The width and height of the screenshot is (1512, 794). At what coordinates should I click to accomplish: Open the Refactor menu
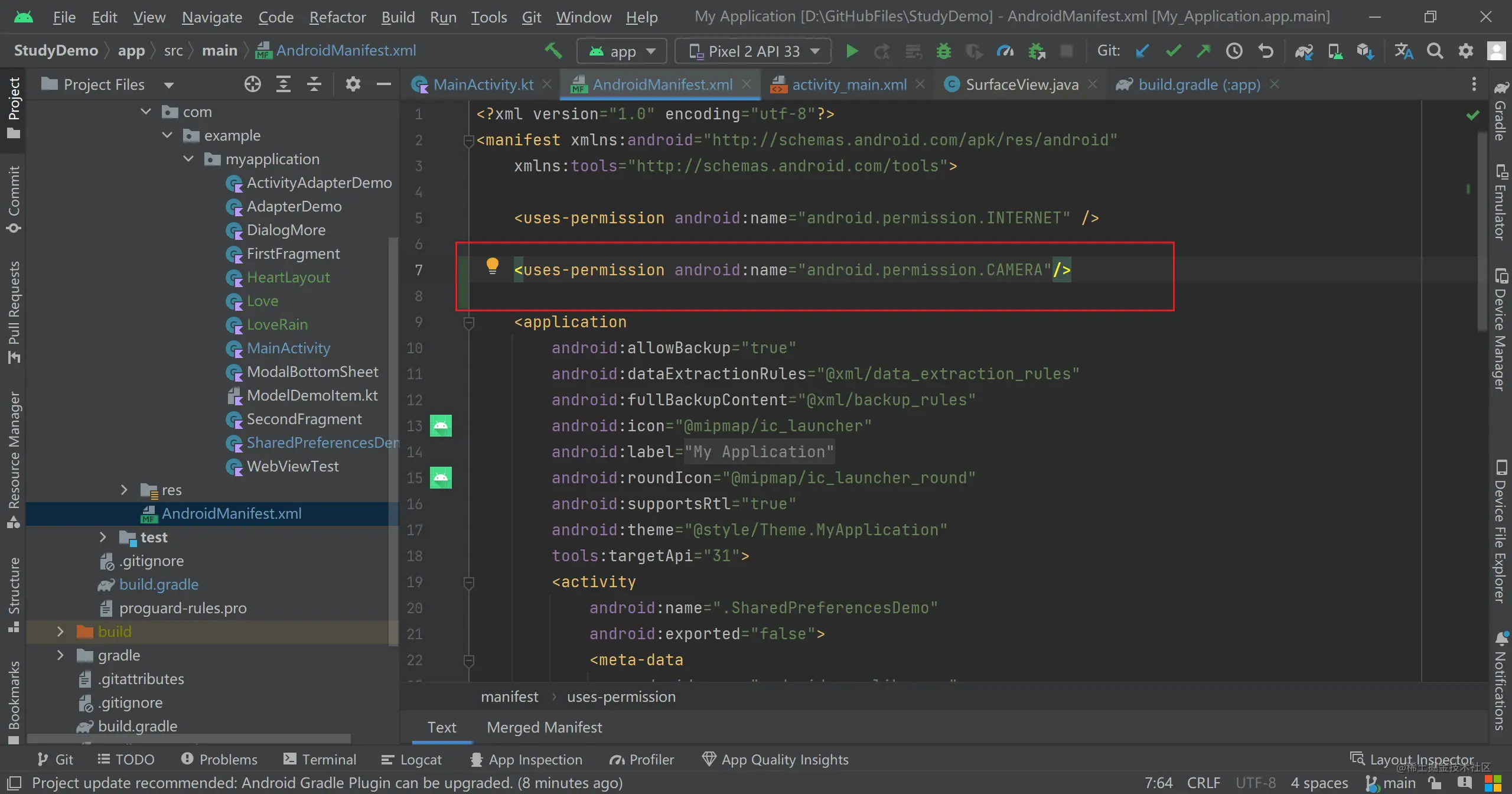[337, 17]
